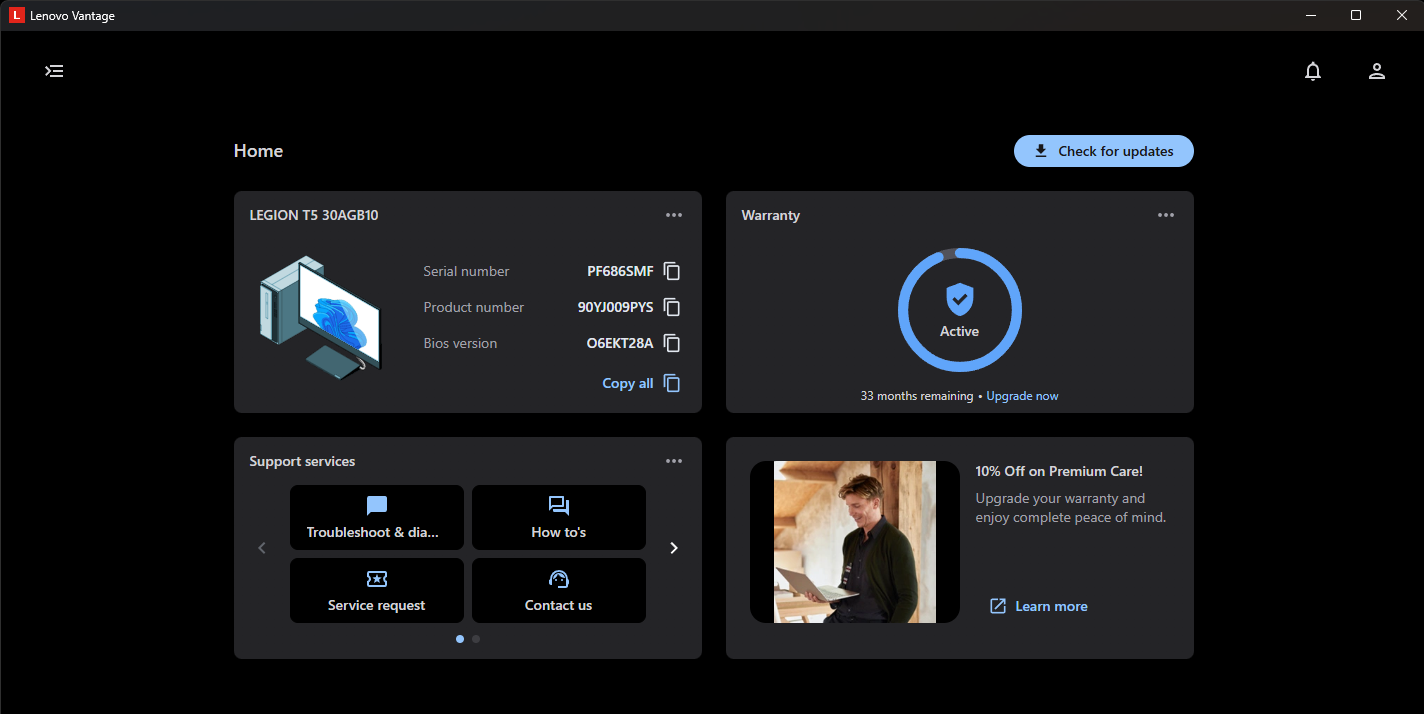Click Upgrade now link
The width and height of the screenshot is (1424, 714).
1022,396
